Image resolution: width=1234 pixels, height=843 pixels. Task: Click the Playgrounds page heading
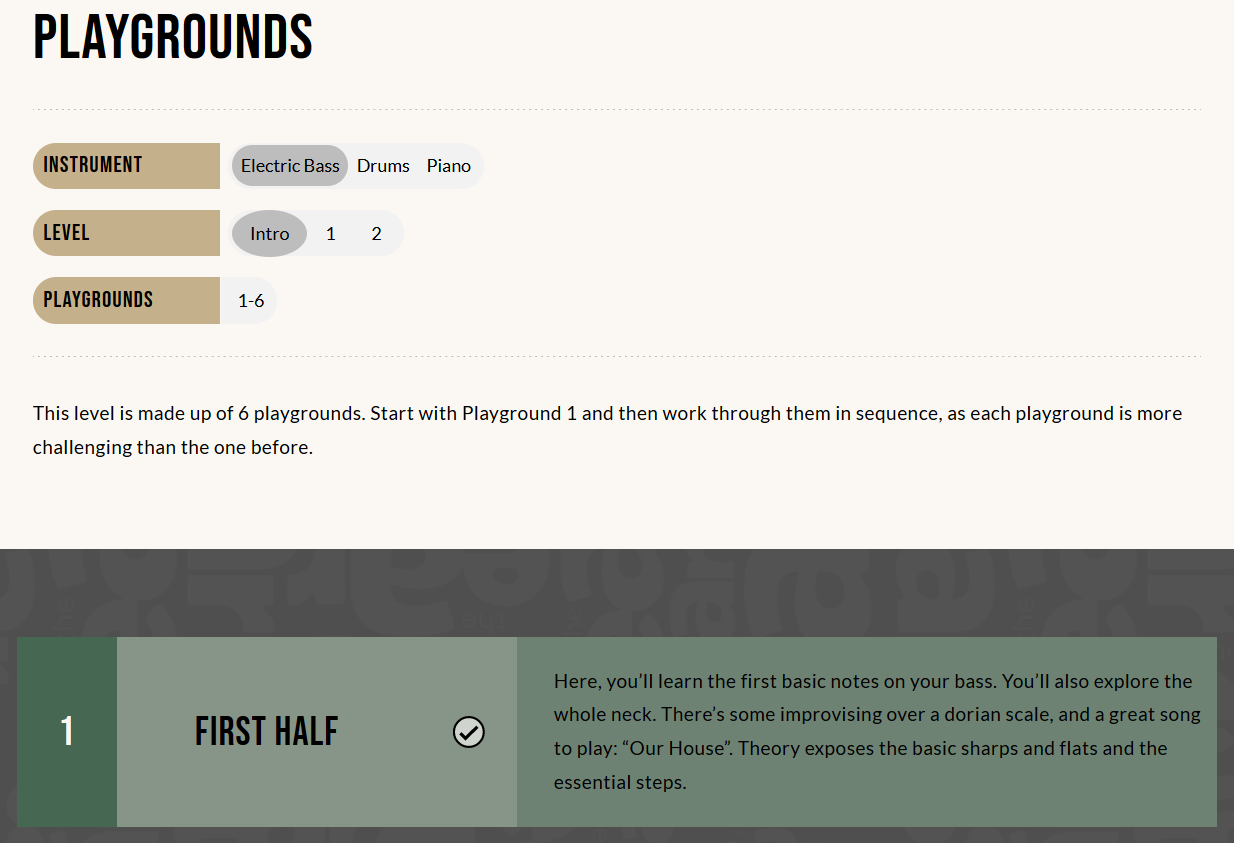(x=173, y=38)
